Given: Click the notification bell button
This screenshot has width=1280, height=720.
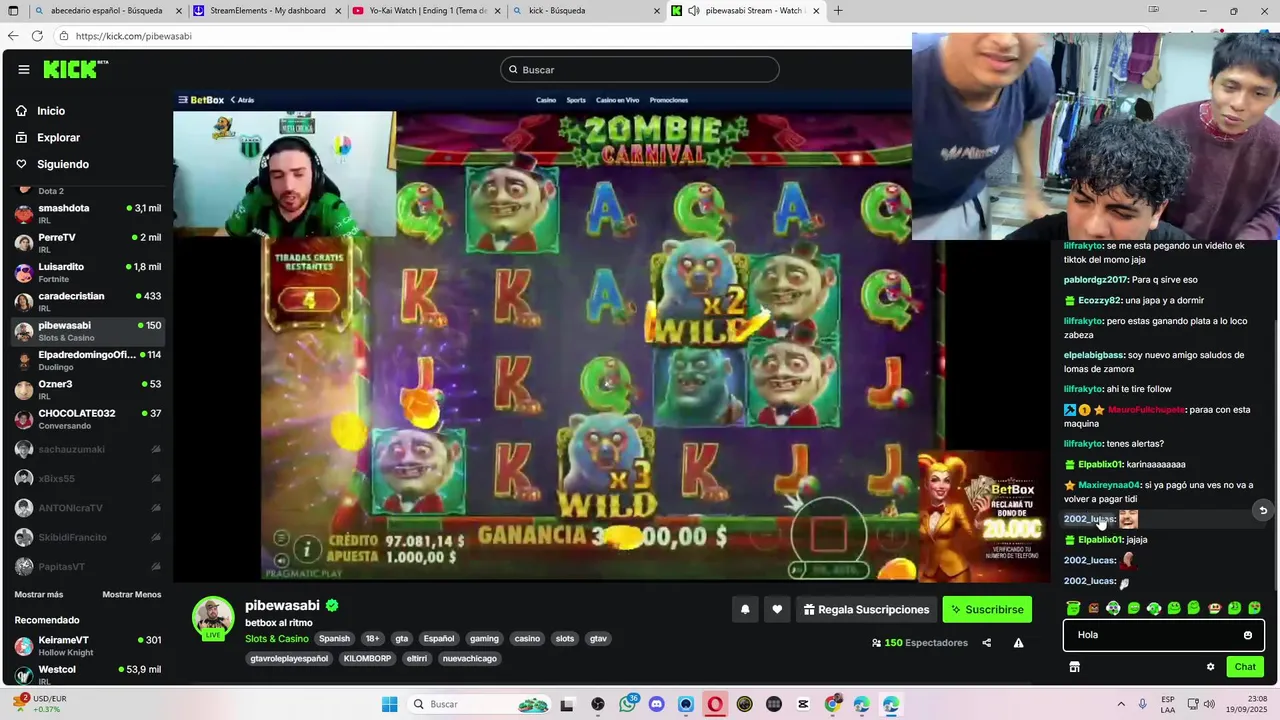Looking at the screenshot, I should pos(745,609).
